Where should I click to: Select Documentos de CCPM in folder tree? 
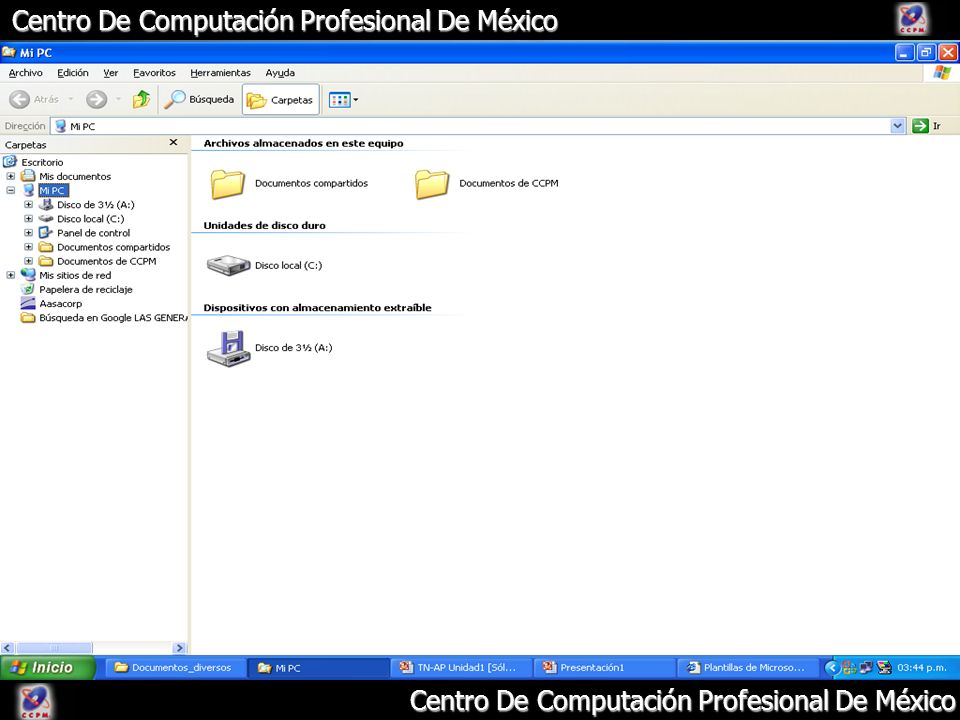coord(107,261)
